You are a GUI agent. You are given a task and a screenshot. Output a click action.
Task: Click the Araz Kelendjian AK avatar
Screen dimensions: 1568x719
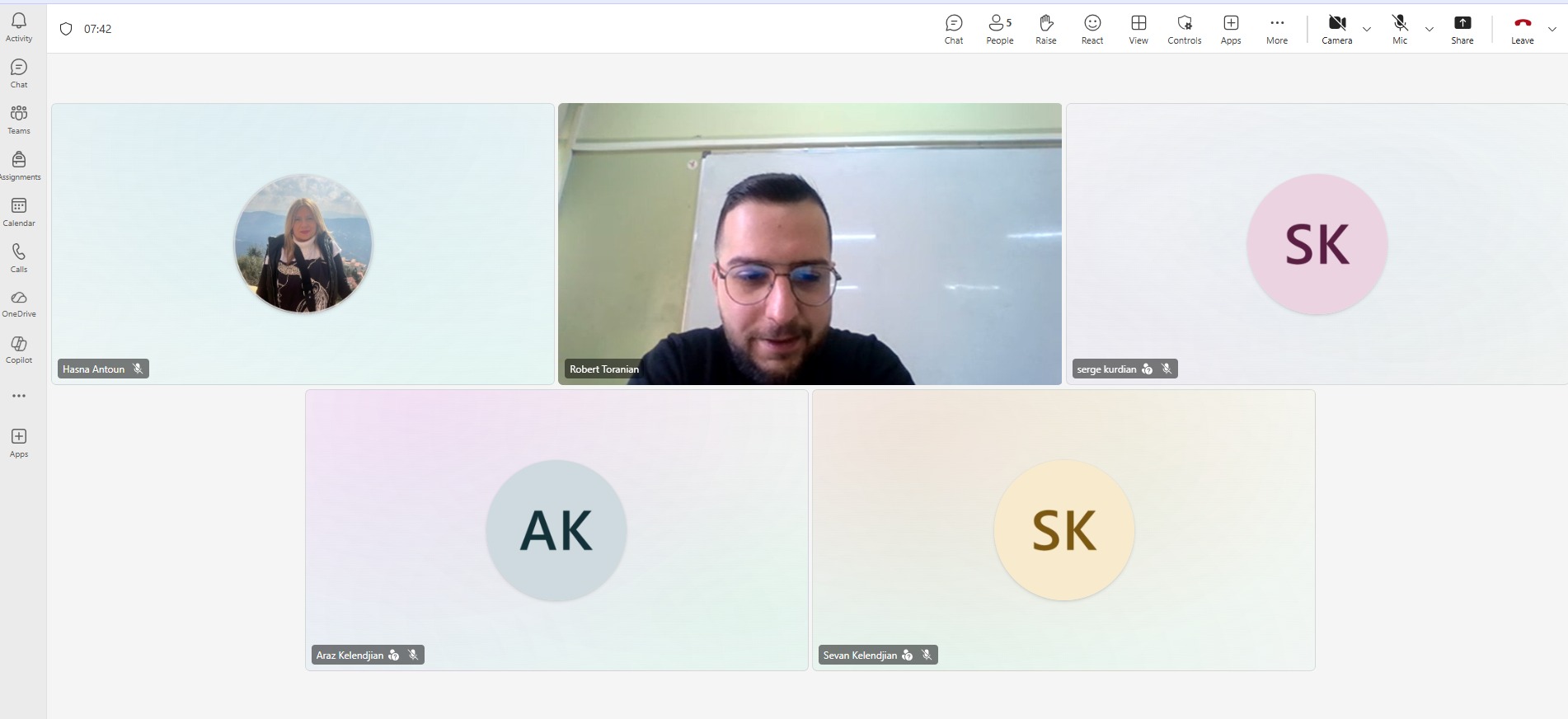click(x=556, y=530)
